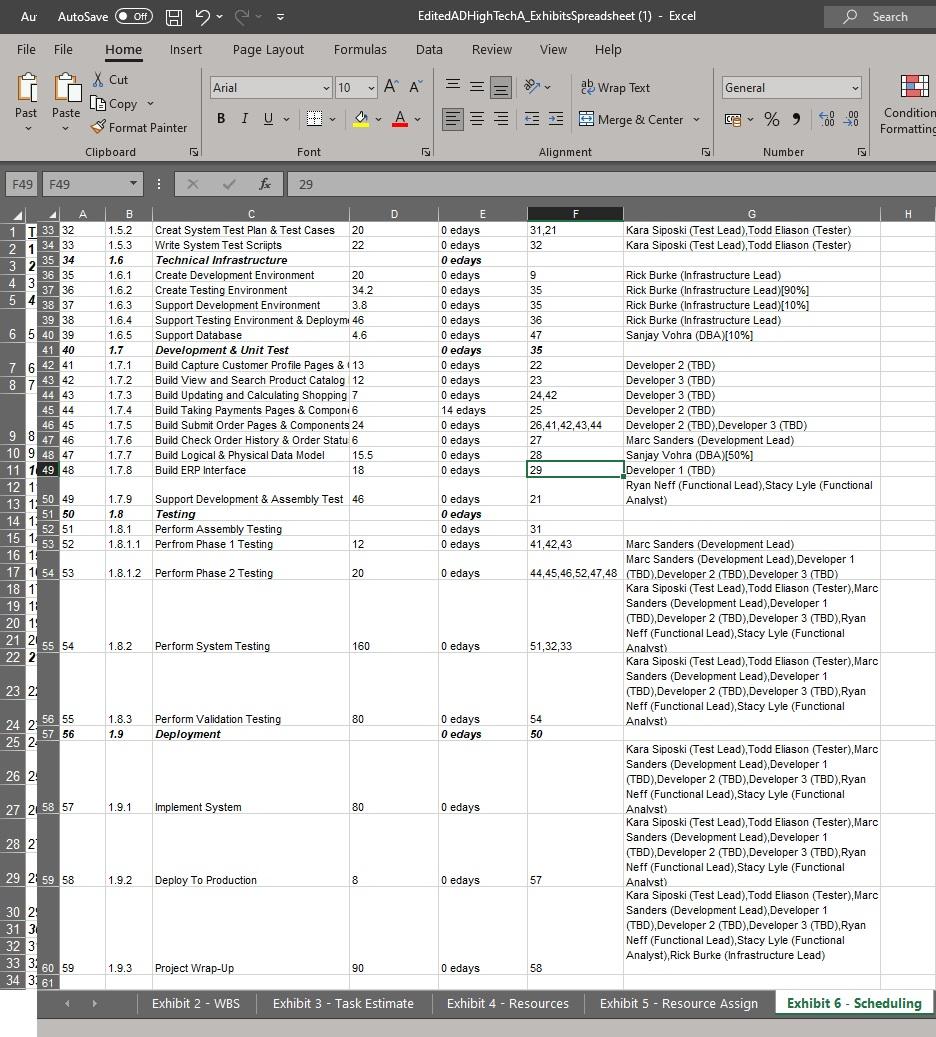Open the Exhibit 4 - Resources sheet

(507, 1003)
